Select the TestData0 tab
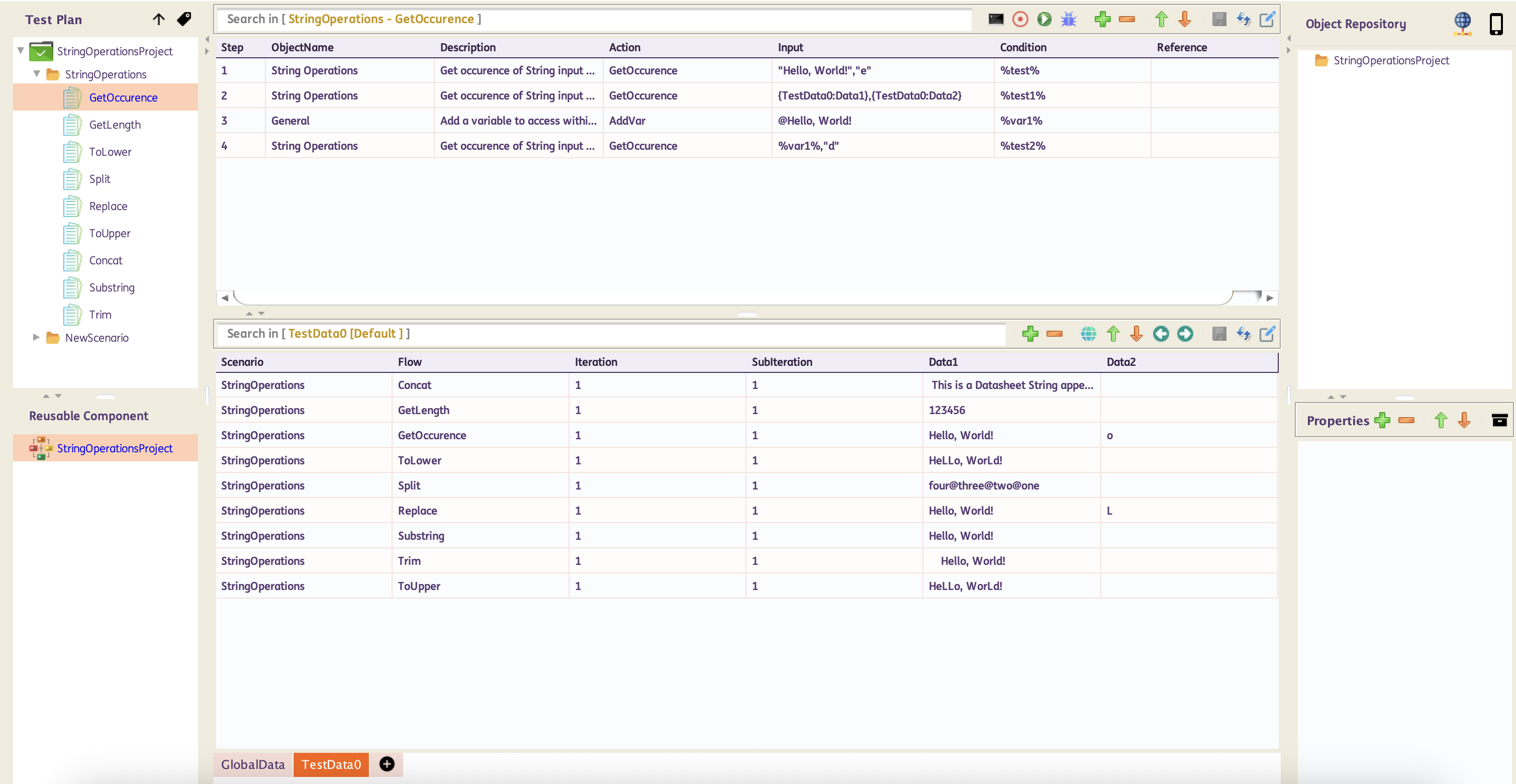This screenshot has height=784, width=1516. [331, 764]
